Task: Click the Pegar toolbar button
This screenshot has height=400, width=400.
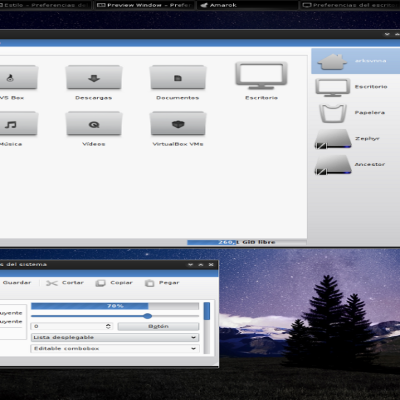Action: point(162,283)
